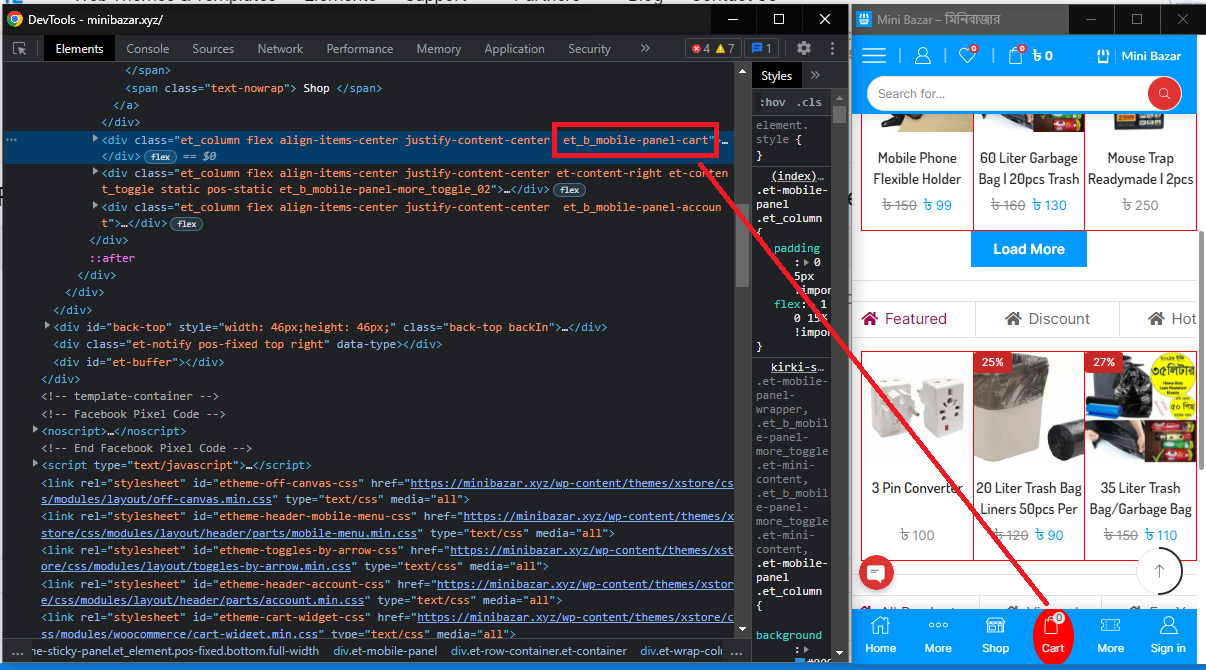Image resolution: width=1206 pixels, height=670 pixels.
Task: Select the Featured products tab
Action: (x=904, y=319)
